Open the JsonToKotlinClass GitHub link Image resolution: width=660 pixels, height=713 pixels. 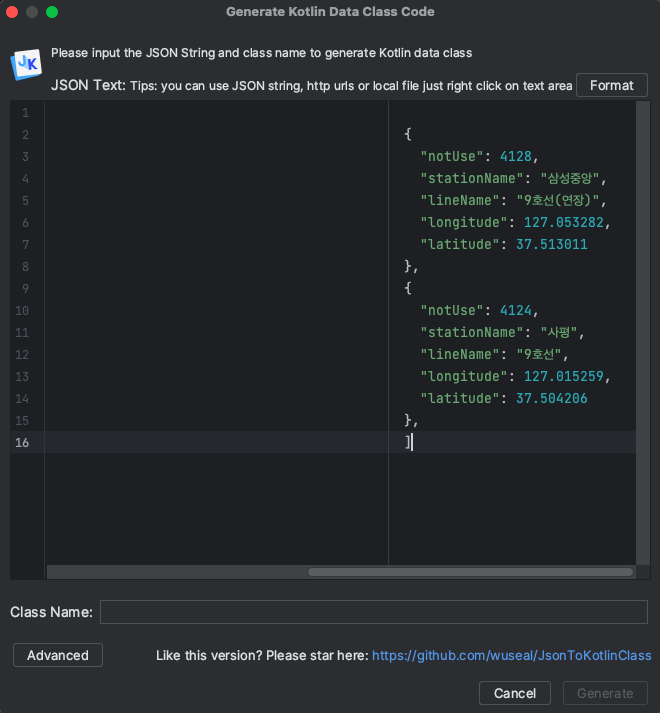[x=511, y=655]
